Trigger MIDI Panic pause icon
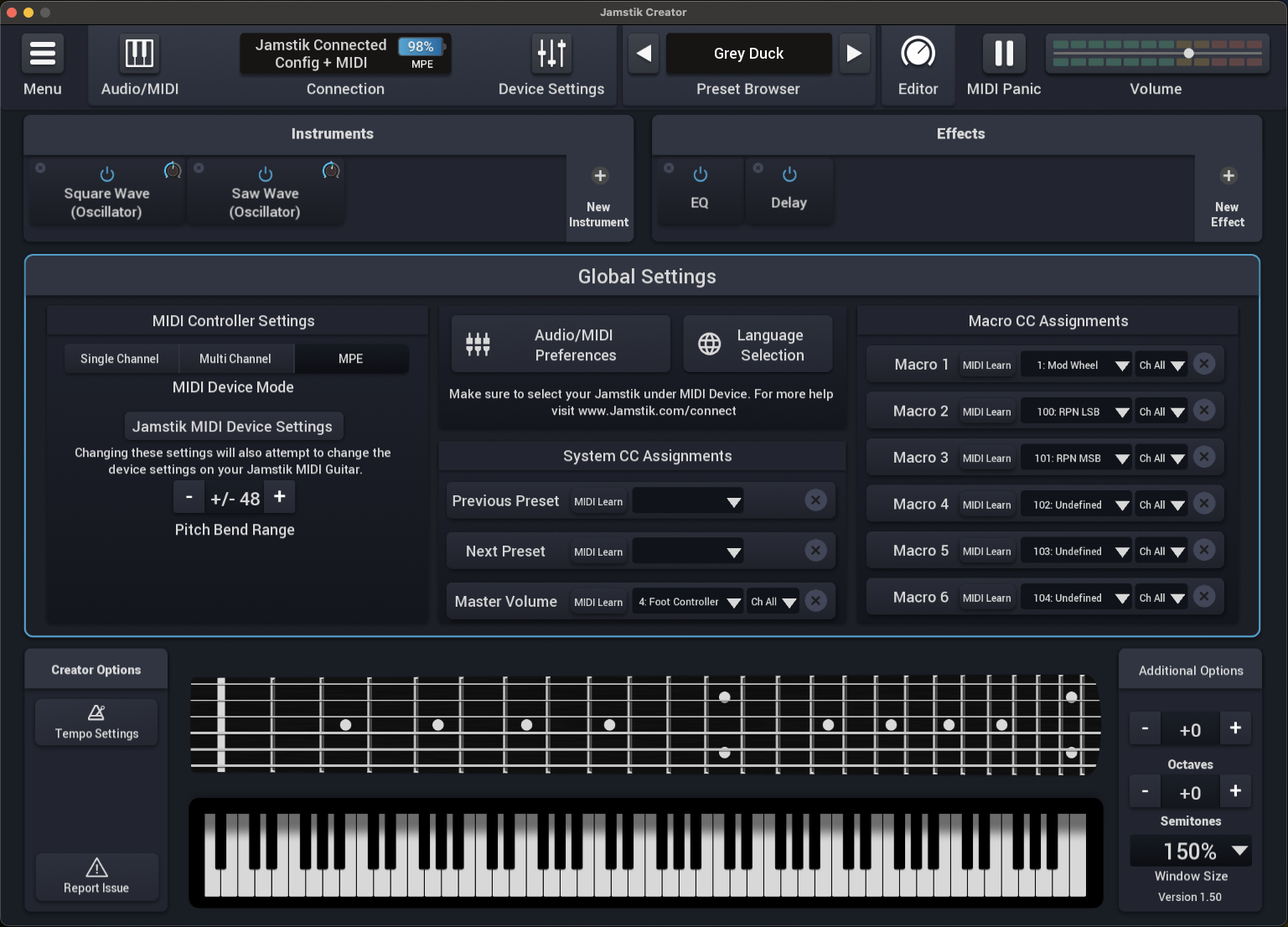Viewport: 1288px width, 927px height. click(1004, 54)
